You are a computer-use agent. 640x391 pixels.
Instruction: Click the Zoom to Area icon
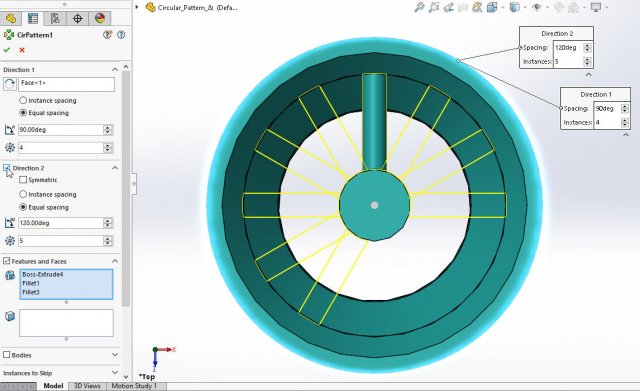click(433, 7)
